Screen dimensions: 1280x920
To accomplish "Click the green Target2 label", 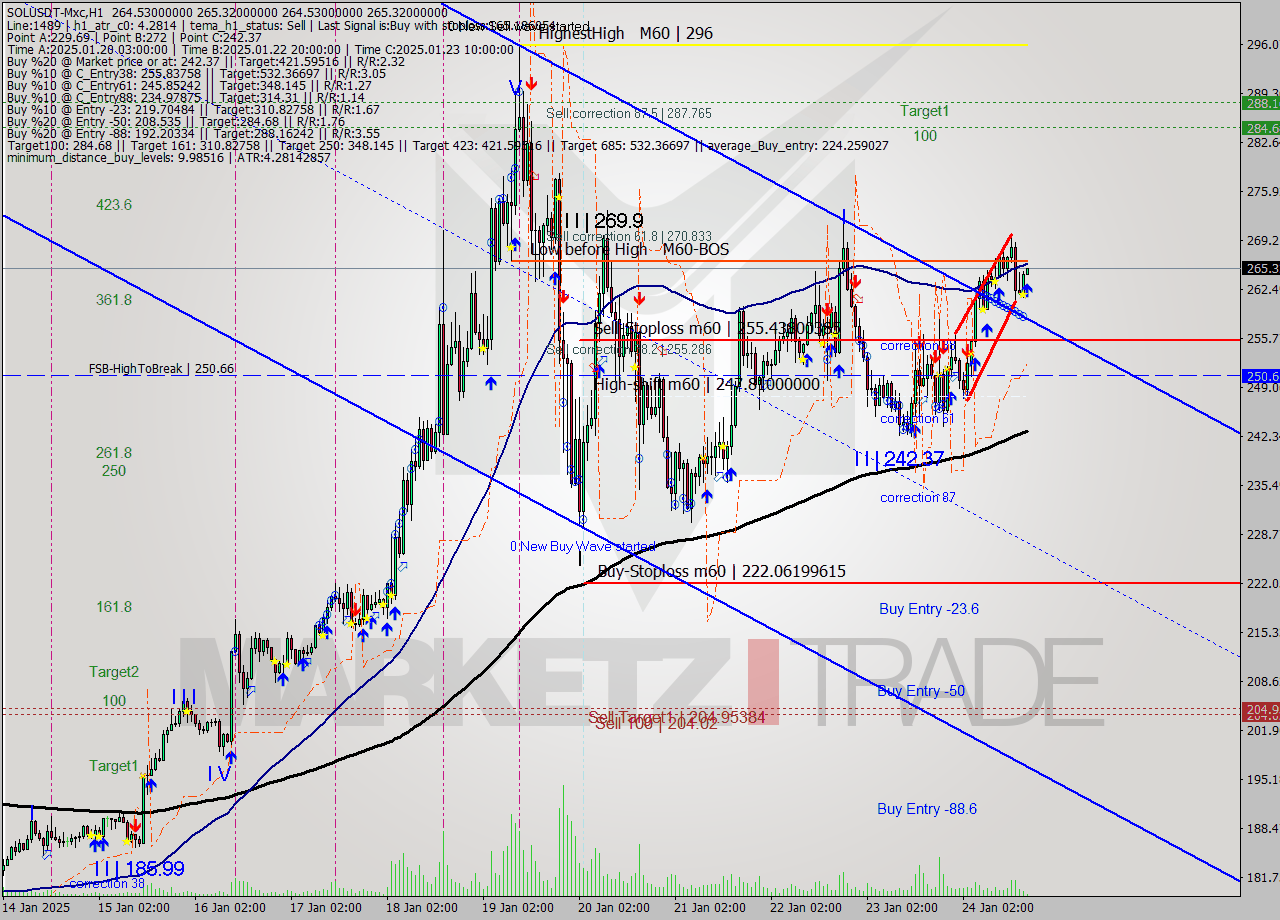I will click(114, 672).
